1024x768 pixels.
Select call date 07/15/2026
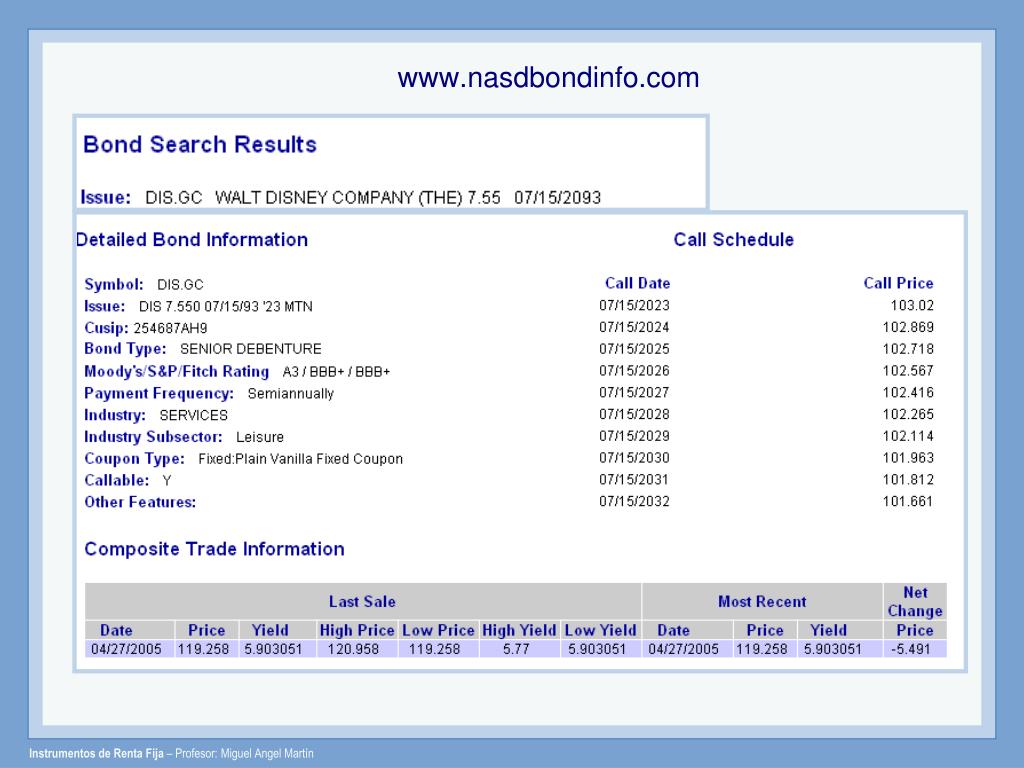[x=634, y=370]
